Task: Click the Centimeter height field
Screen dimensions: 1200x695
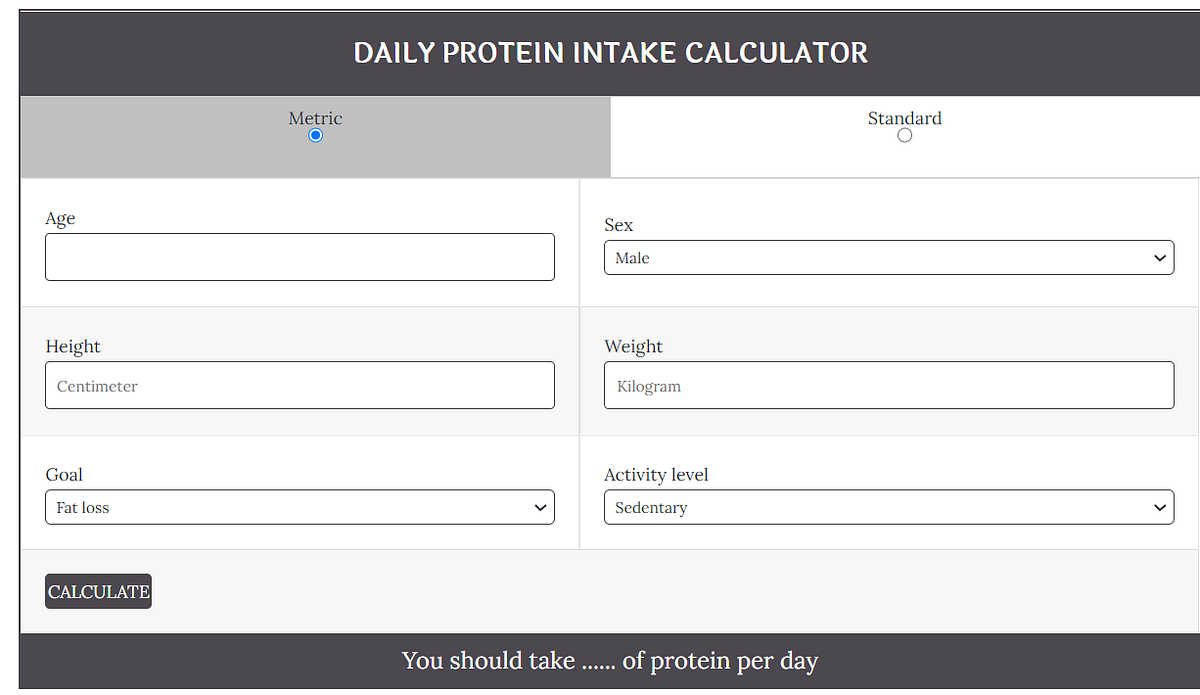Action: click(x=299, y=385)
